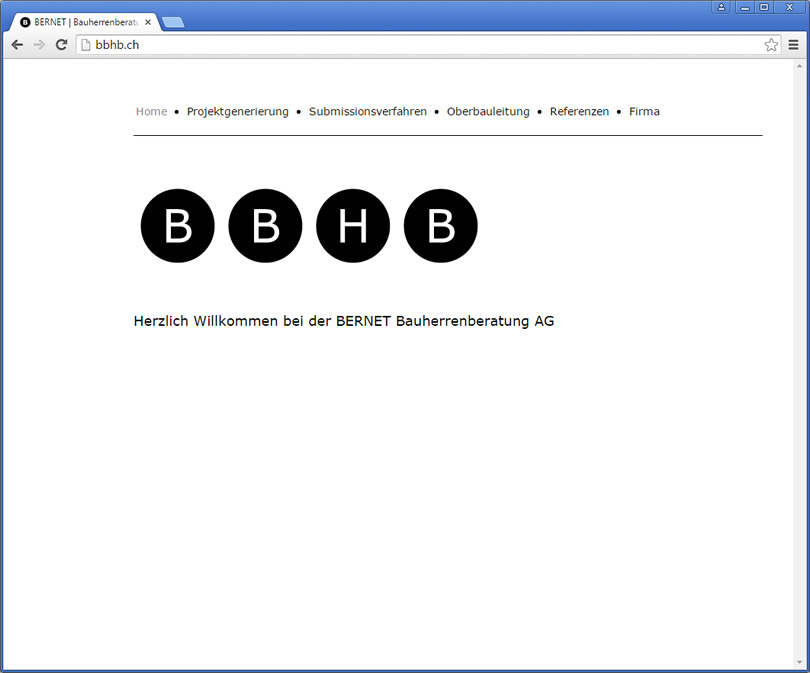Click the page info icon beside the URL

pyautogui.click(x=86, y=45)
